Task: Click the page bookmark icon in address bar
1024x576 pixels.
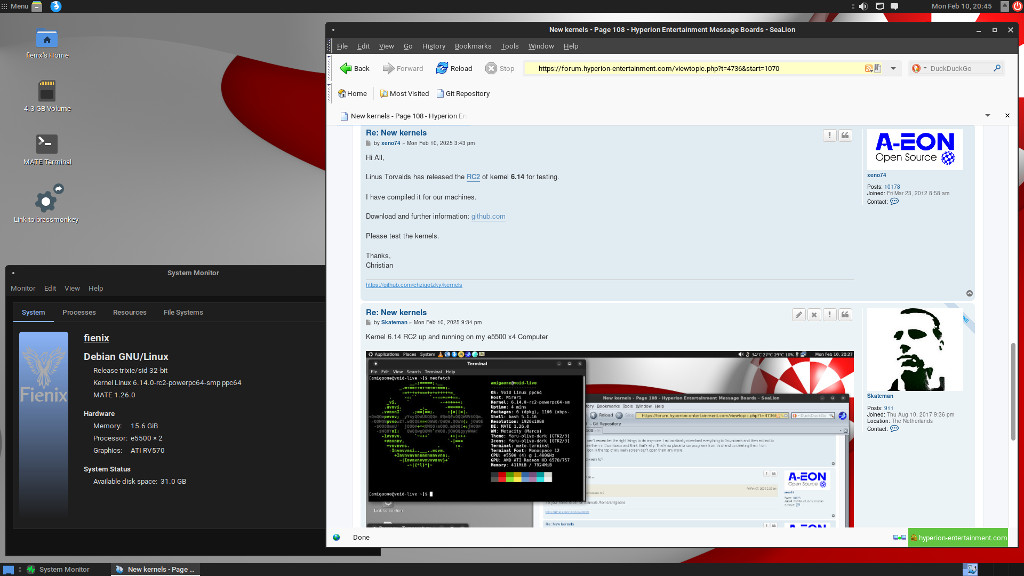Action: [878, 68]
